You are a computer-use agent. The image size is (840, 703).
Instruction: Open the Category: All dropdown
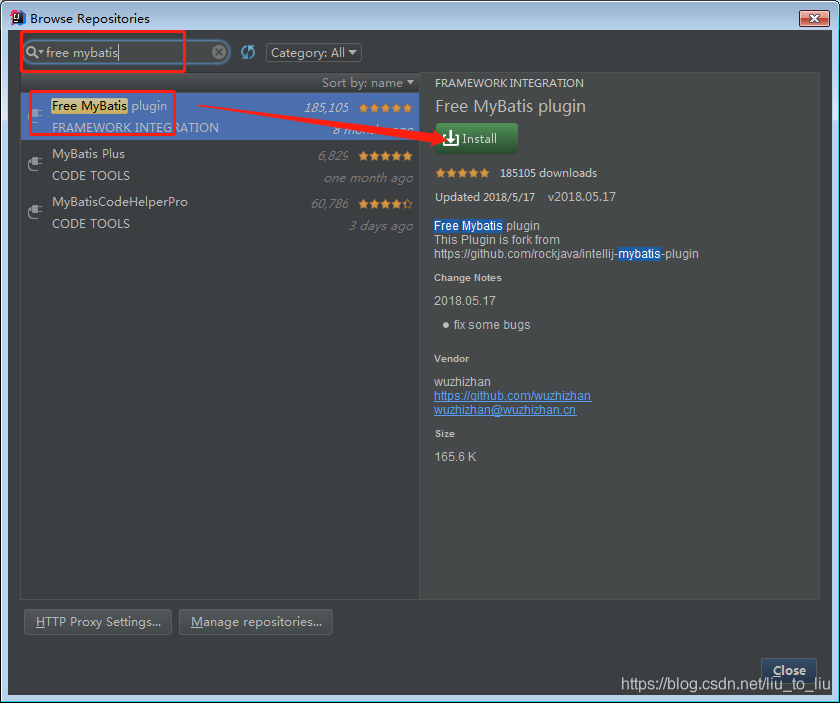point(313,53)
